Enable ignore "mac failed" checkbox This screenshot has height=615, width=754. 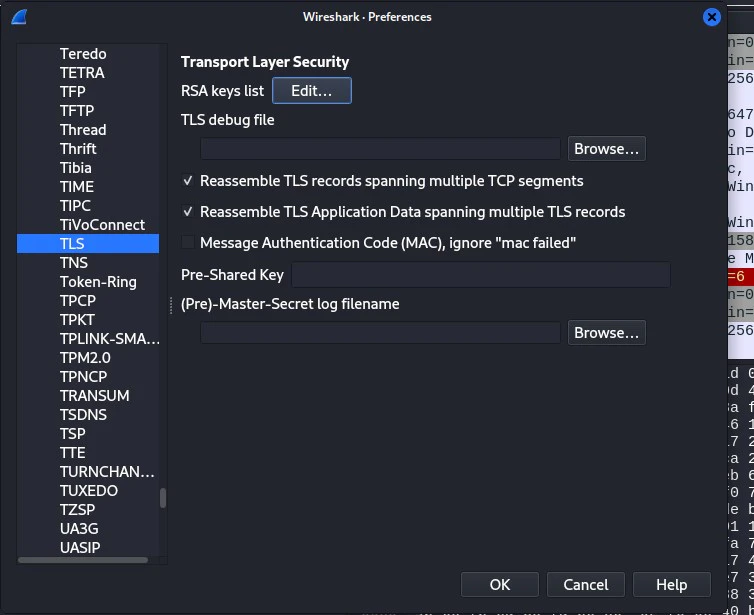click(x=188, y=242)
